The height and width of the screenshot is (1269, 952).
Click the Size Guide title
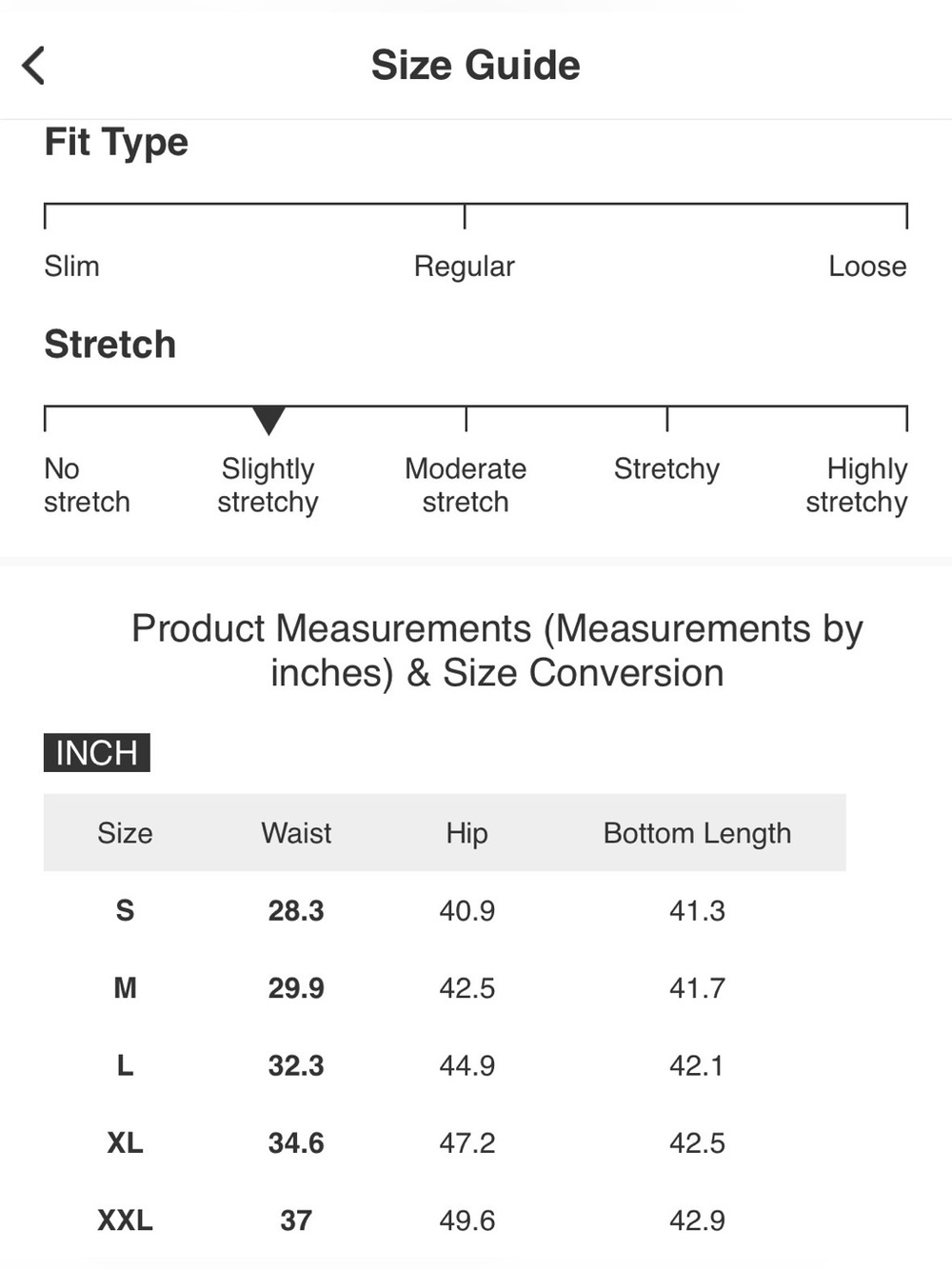click(475, 66)
